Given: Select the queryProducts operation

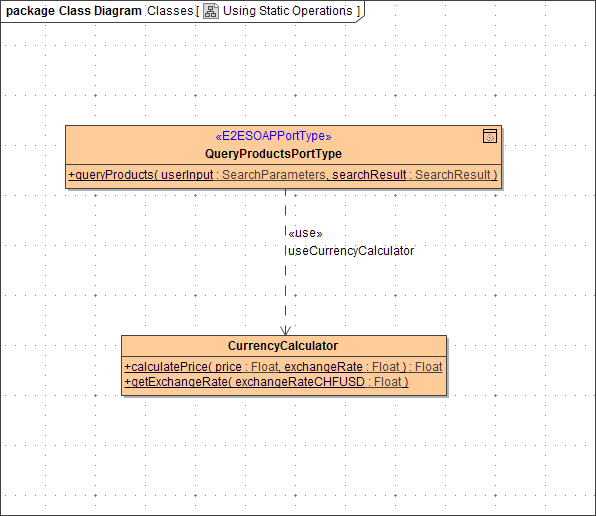Looking at the screenshot, I should [x=283, y=175].
